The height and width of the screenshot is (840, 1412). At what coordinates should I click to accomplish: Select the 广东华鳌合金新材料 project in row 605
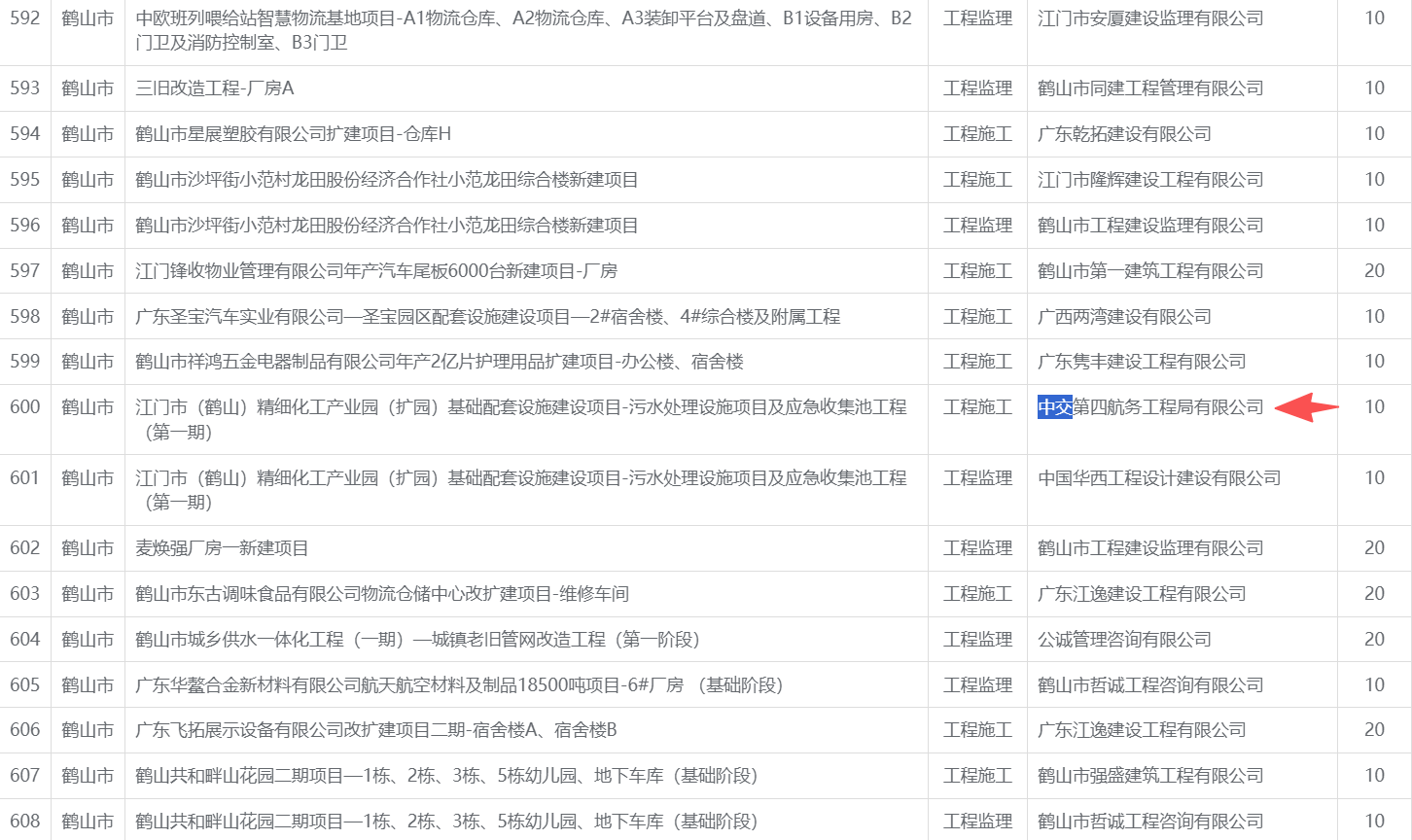[x=459, y=685]
